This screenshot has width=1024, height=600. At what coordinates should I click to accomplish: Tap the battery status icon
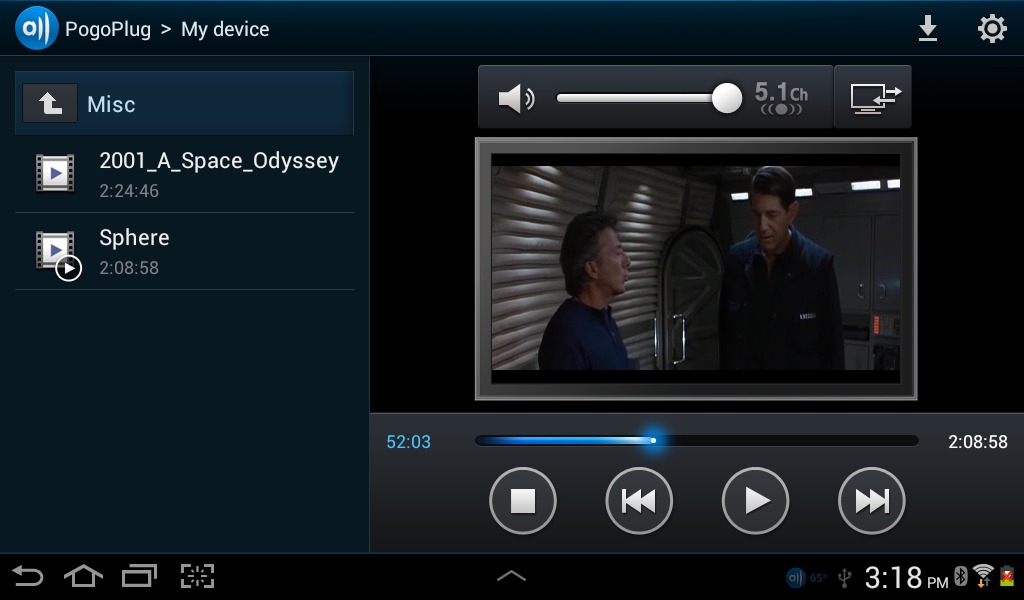(1007, 576)
